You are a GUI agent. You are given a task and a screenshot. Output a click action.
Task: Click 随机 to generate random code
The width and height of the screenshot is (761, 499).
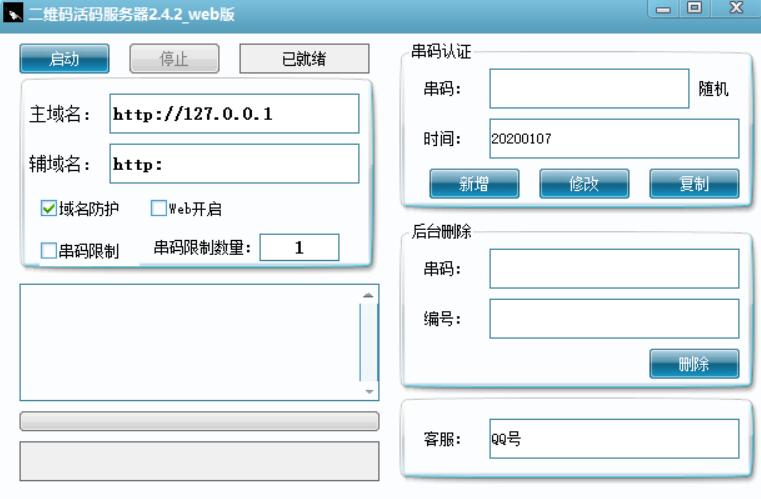[x=713, y=89]
